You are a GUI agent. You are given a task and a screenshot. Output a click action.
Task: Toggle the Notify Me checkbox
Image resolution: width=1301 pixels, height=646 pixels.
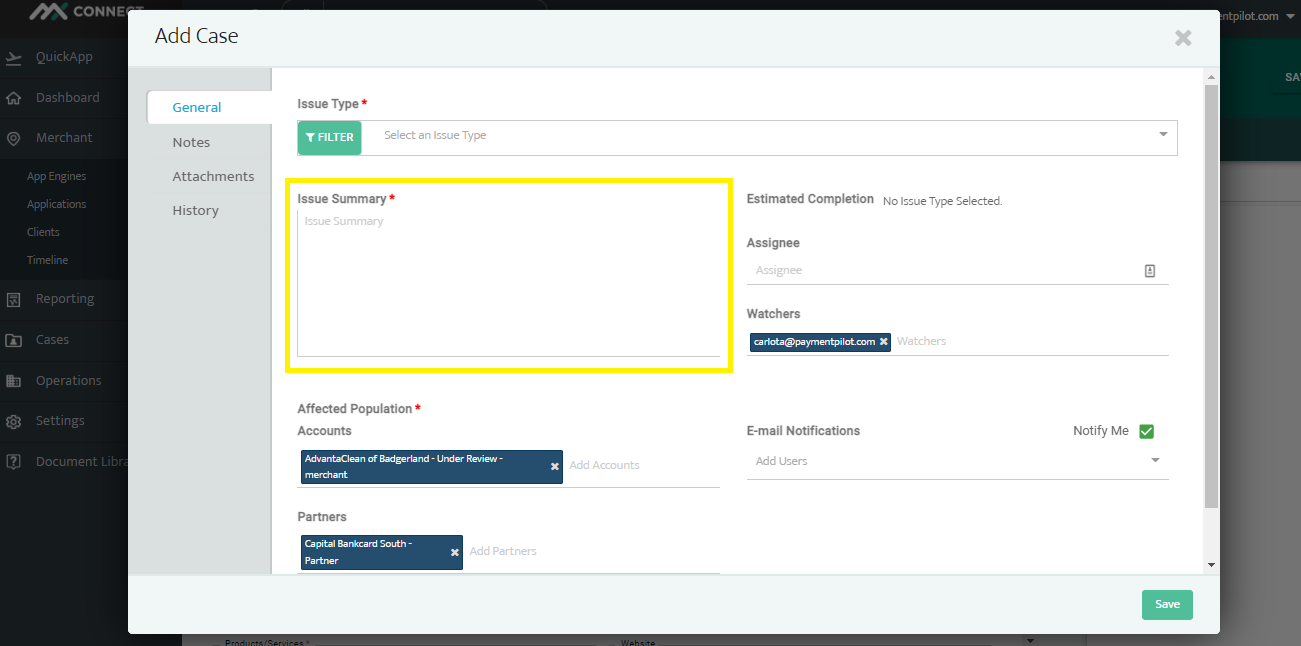1146,431
